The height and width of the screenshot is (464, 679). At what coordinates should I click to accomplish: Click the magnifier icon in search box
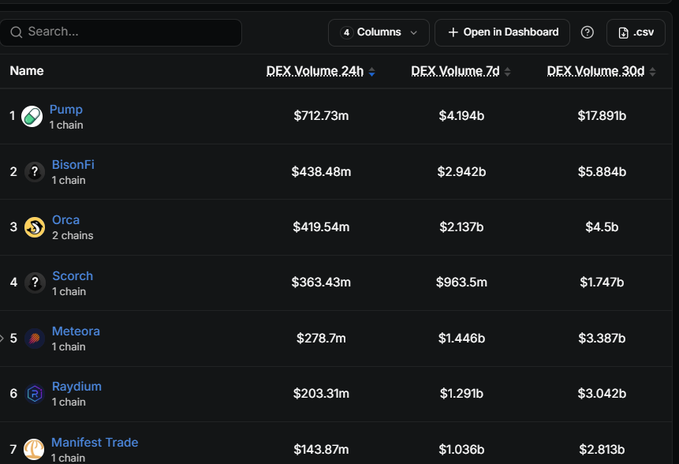(16, 32)
